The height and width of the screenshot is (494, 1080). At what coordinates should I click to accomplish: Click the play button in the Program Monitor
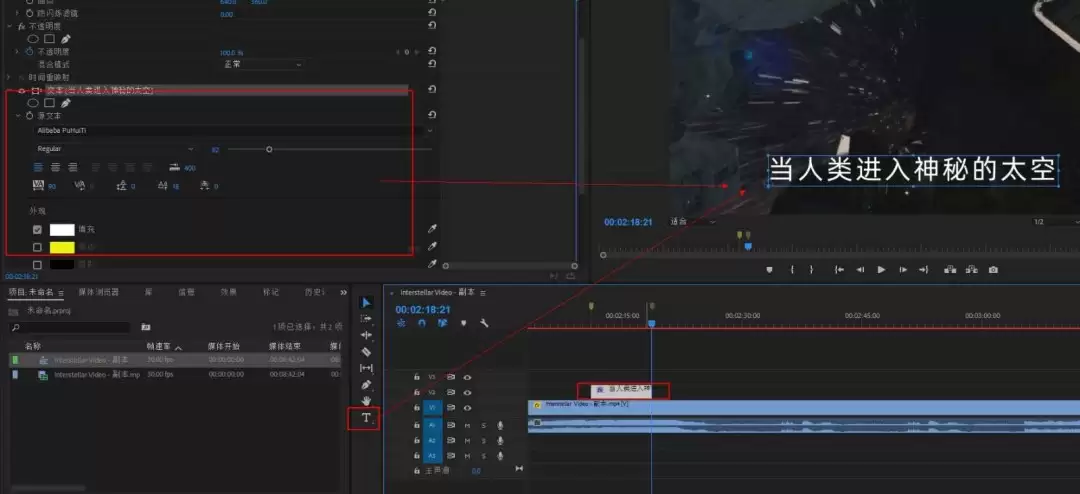[x=881, y=270]
